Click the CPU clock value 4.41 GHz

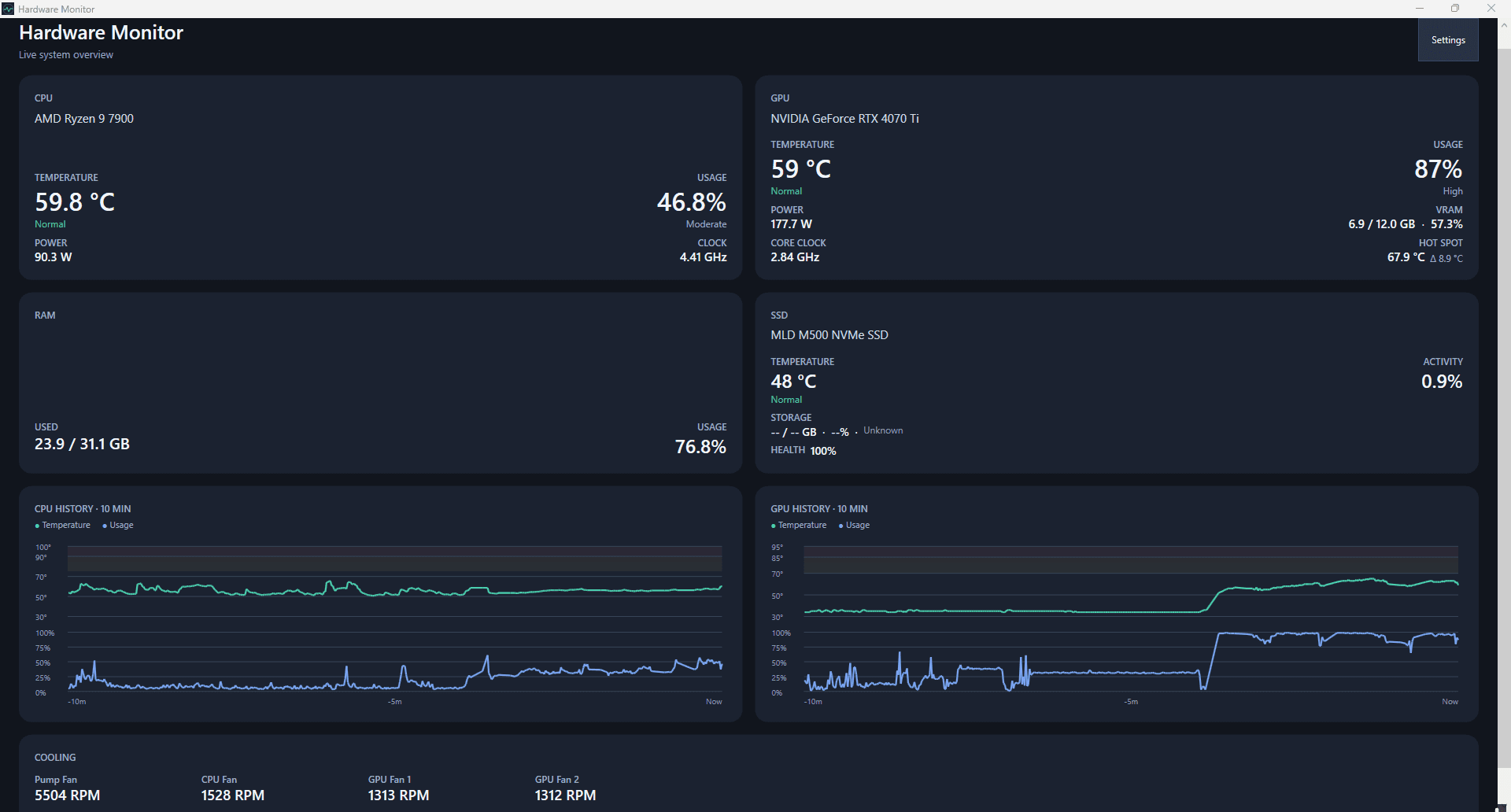click(x=704, y=257)
